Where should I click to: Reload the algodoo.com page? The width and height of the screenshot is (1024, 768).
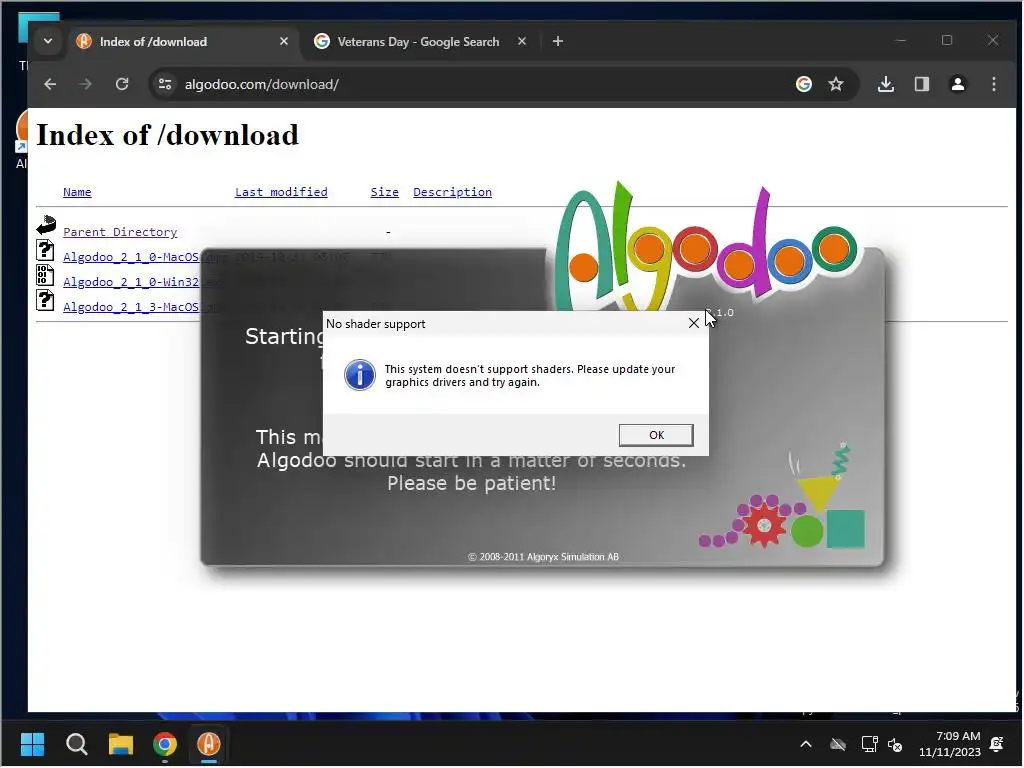tap(122, 84)
